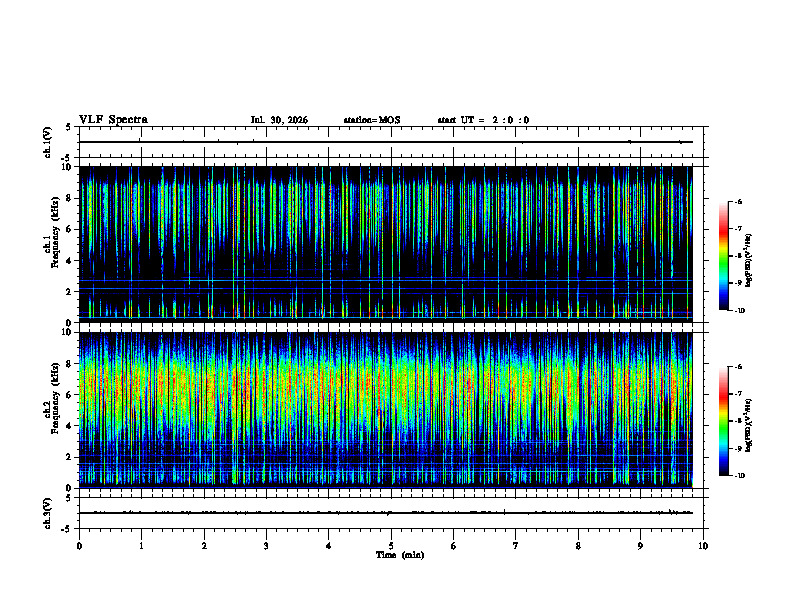Click the ch.1 voltage waveform strip
This screenshot has width=792, height=612.
click(391, 142)
